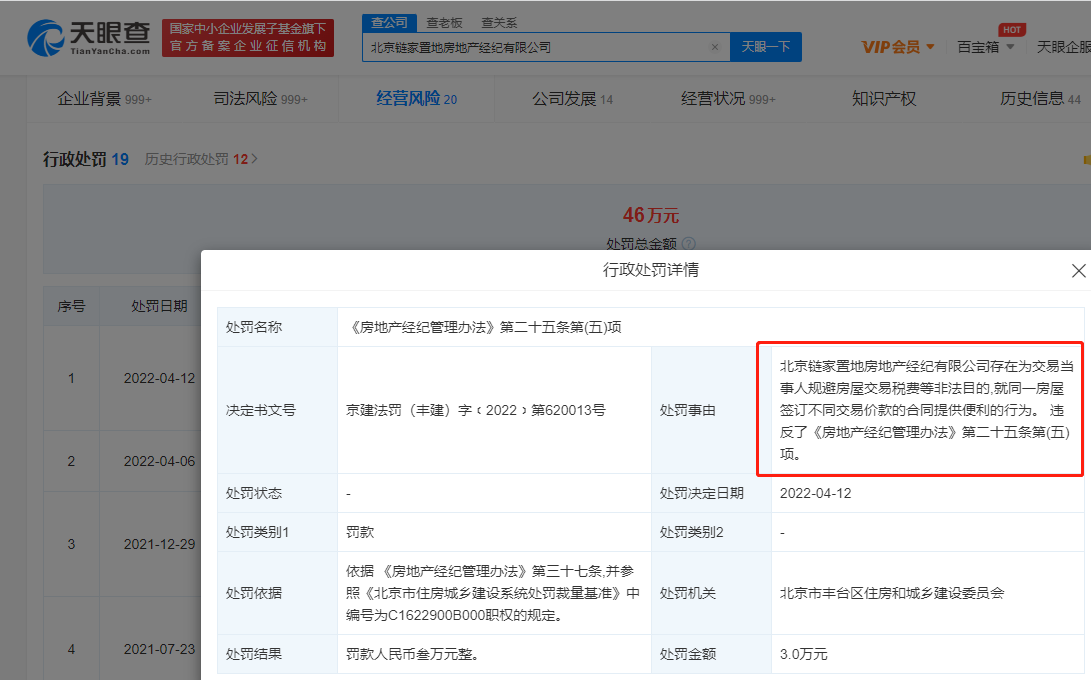
Task: Expand the 百宝箱 dropdown
Action: coord(985,47)
